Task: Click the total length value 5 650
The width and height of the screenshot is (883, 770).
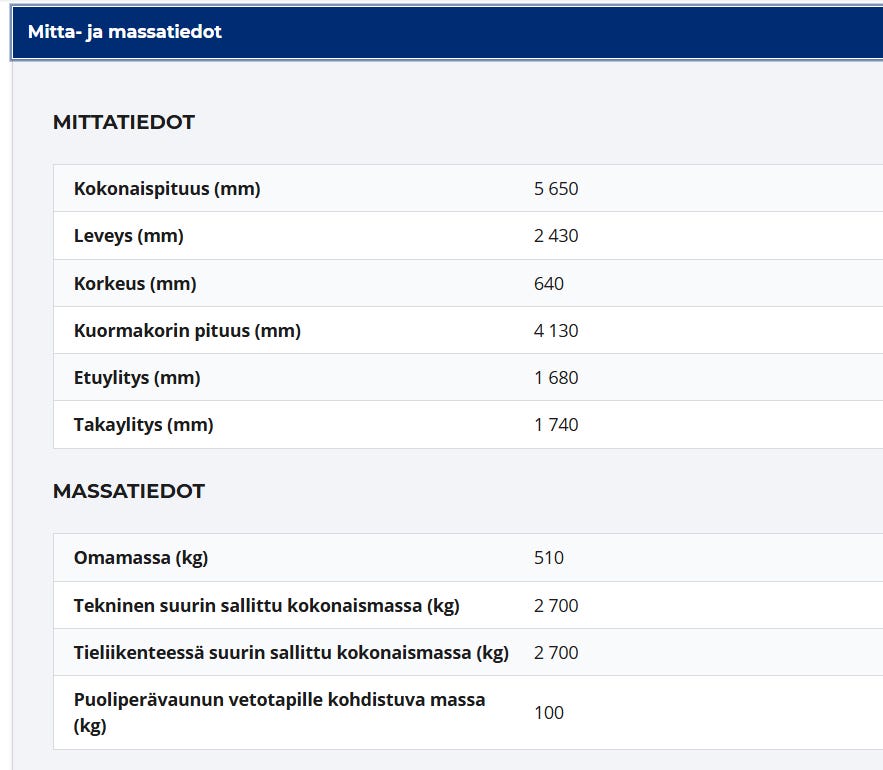Action: (x=556, y=189)
